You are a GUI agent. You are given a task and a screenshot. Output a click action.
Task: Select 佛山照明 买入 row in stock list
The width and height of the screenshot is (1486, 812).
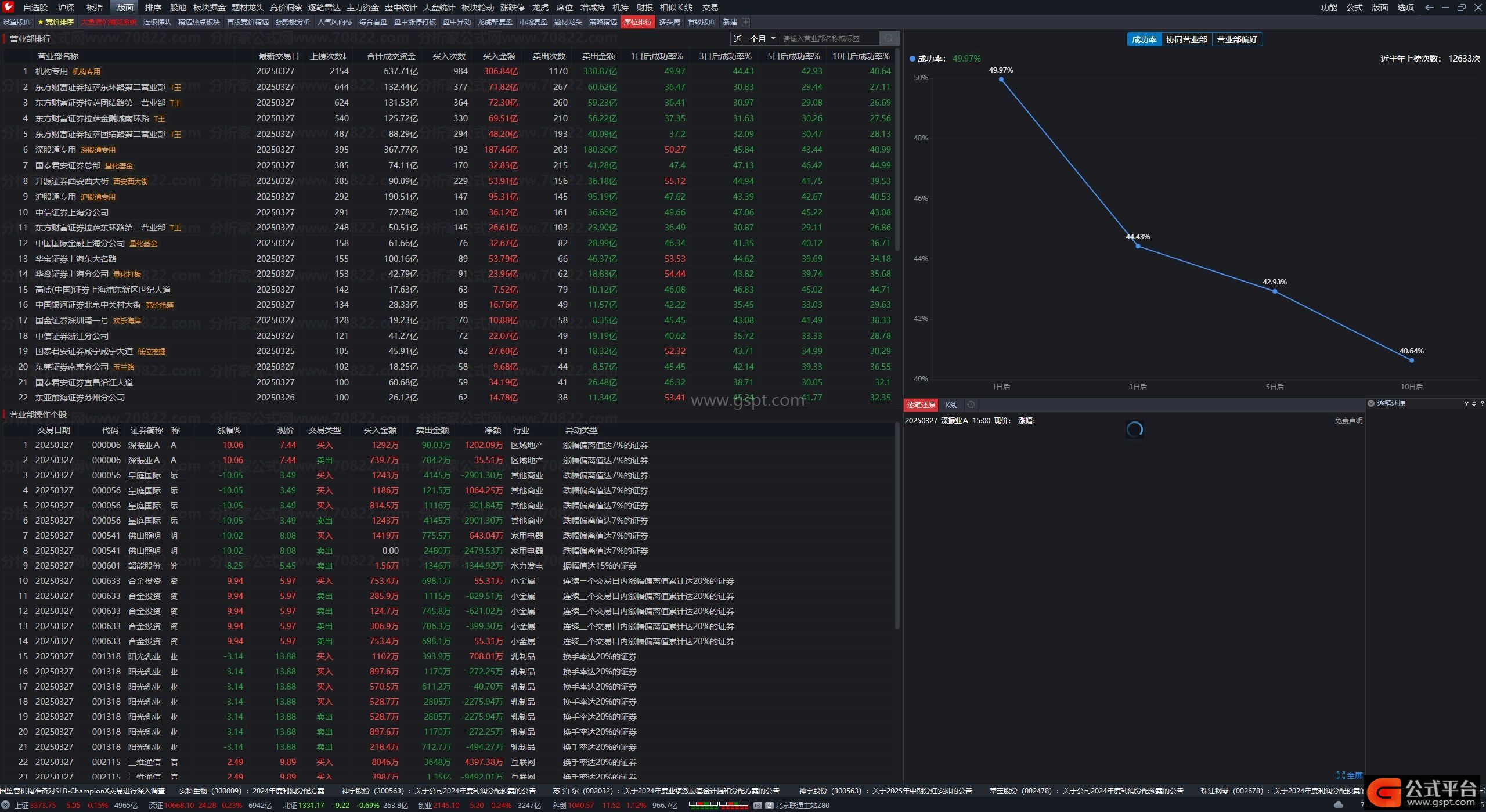[x=449, y=536]
